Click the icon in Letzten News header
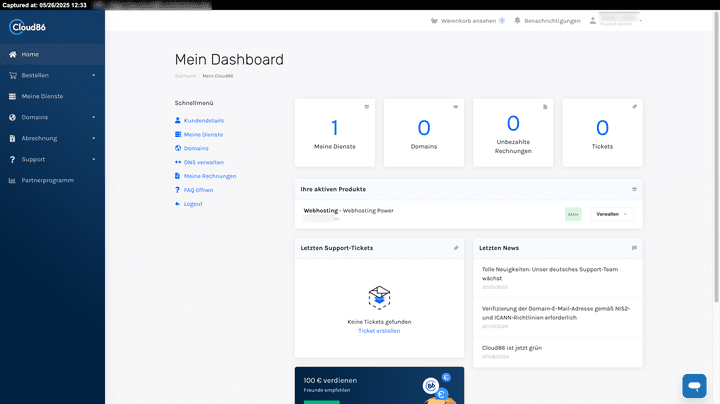The height and width of the screenshot is (404, 720). 635,248
